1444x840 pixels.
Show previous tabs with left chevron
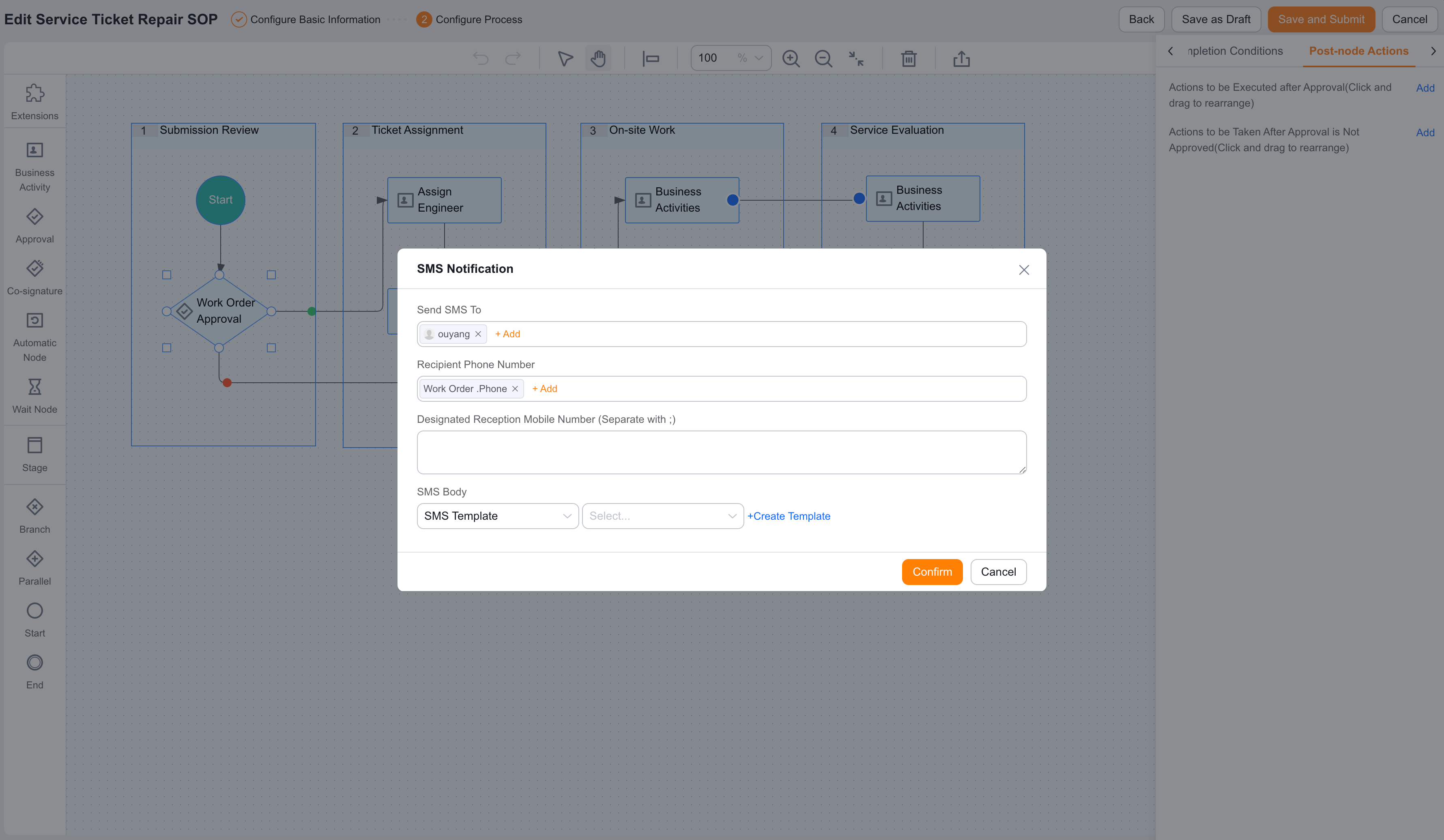click(1171, 51)
